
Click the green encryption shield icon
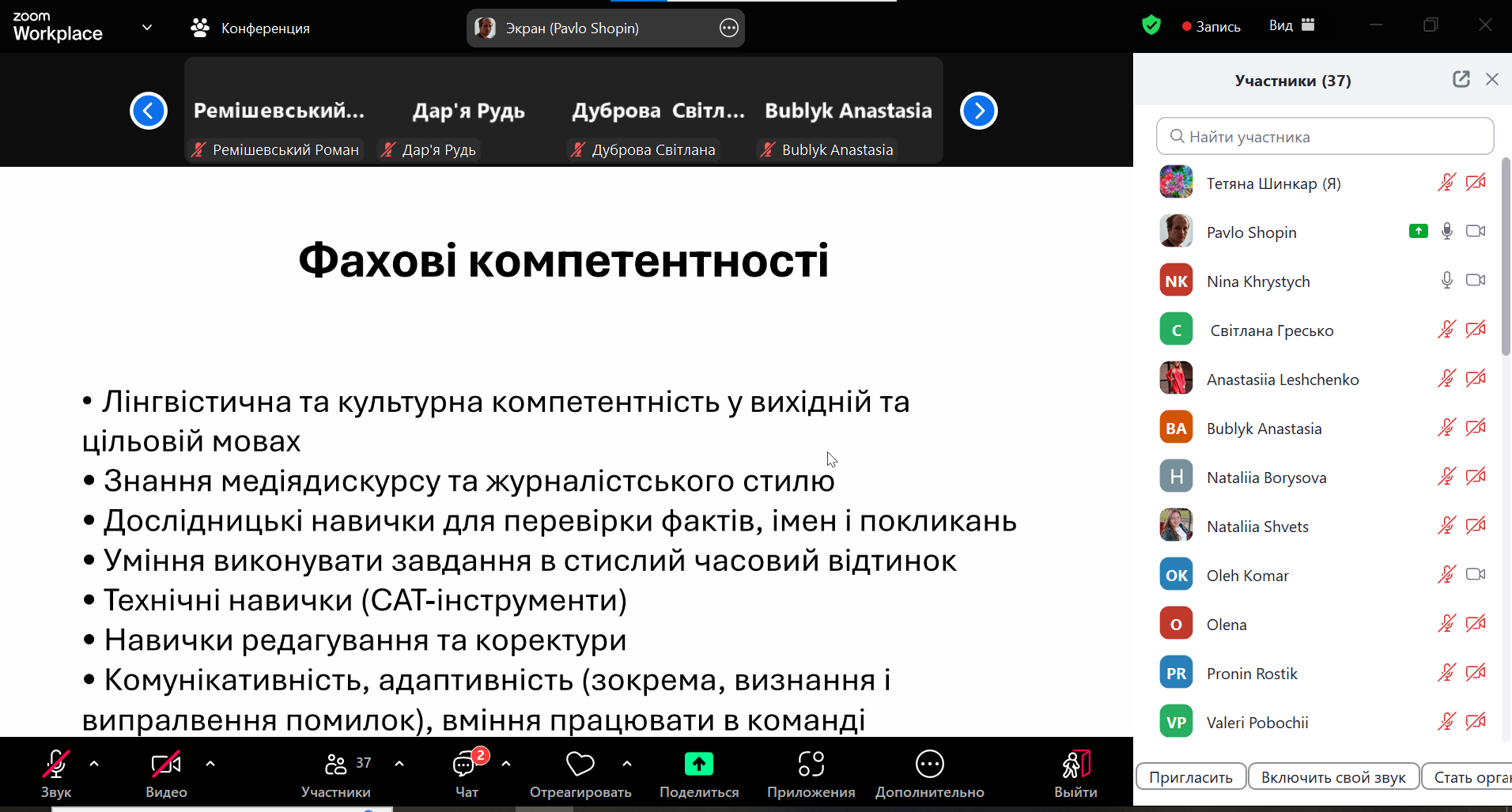[x=1151, y=25]
